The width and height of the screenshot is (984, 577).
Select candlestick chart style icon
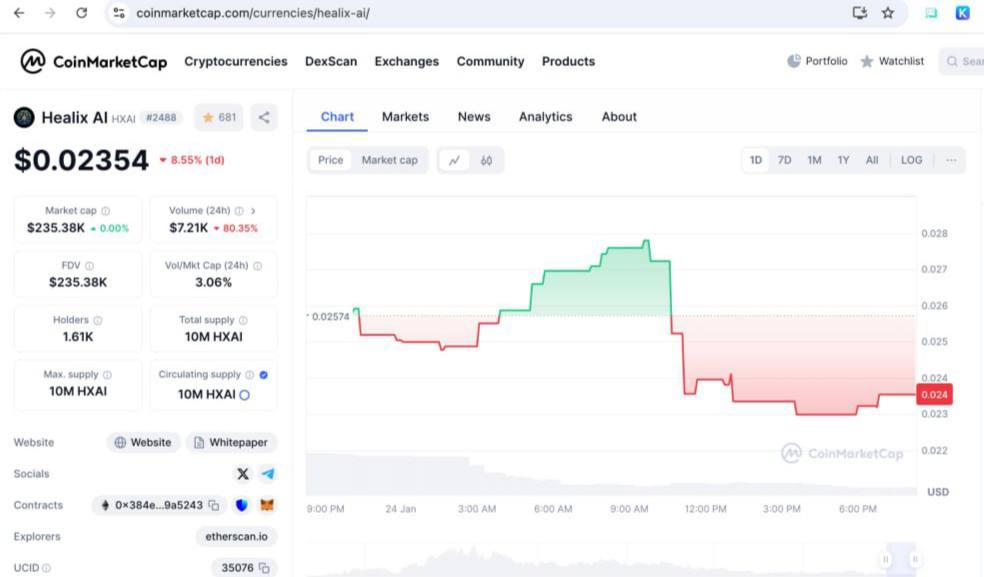(x=486, y=161)
